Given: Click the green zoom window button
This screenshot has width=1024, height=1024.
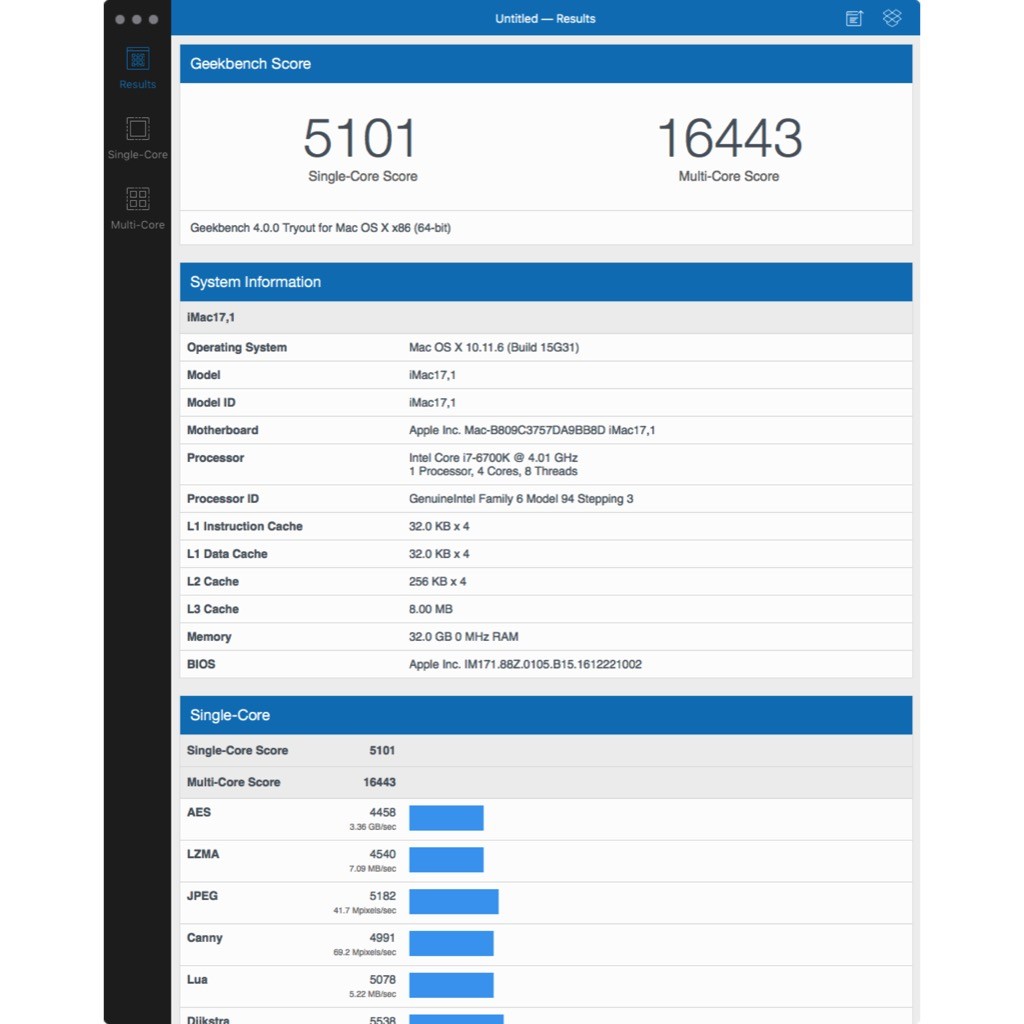Looking at the screenshot, I should tap(153, 20).
